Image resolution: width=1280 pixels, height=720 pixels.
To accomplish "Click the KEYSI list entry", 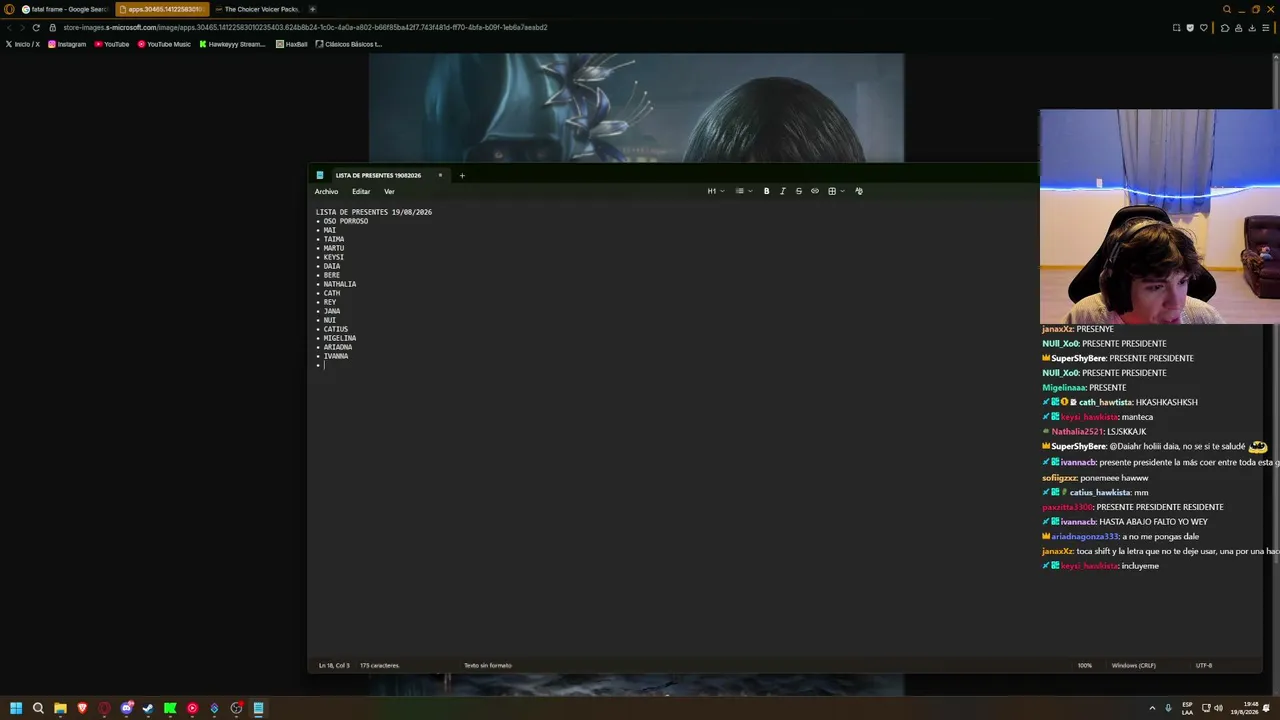I will (x=334, y=257).
